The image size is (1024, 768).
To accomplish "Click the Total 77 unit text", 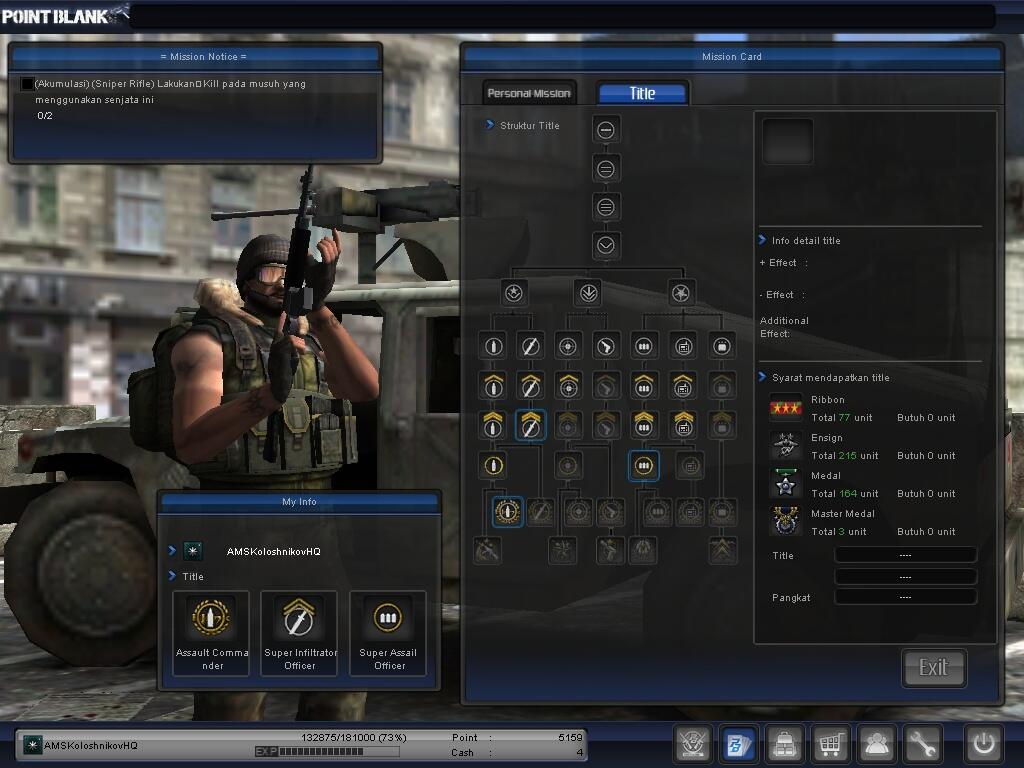I will coord(842,418).
